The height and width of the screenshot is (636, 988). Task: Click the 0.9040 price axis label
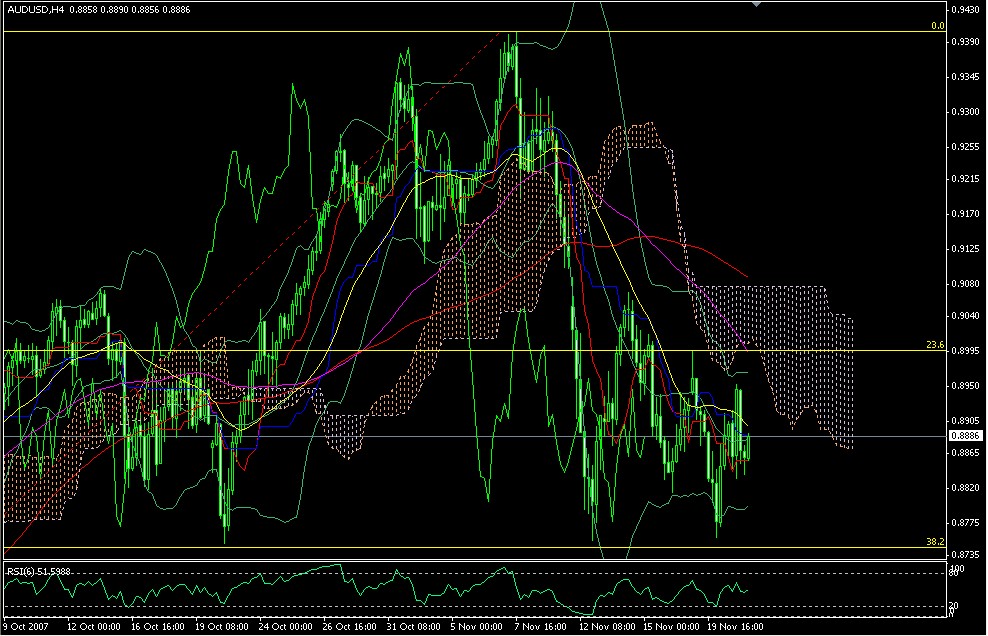click(x=965, y=316)
